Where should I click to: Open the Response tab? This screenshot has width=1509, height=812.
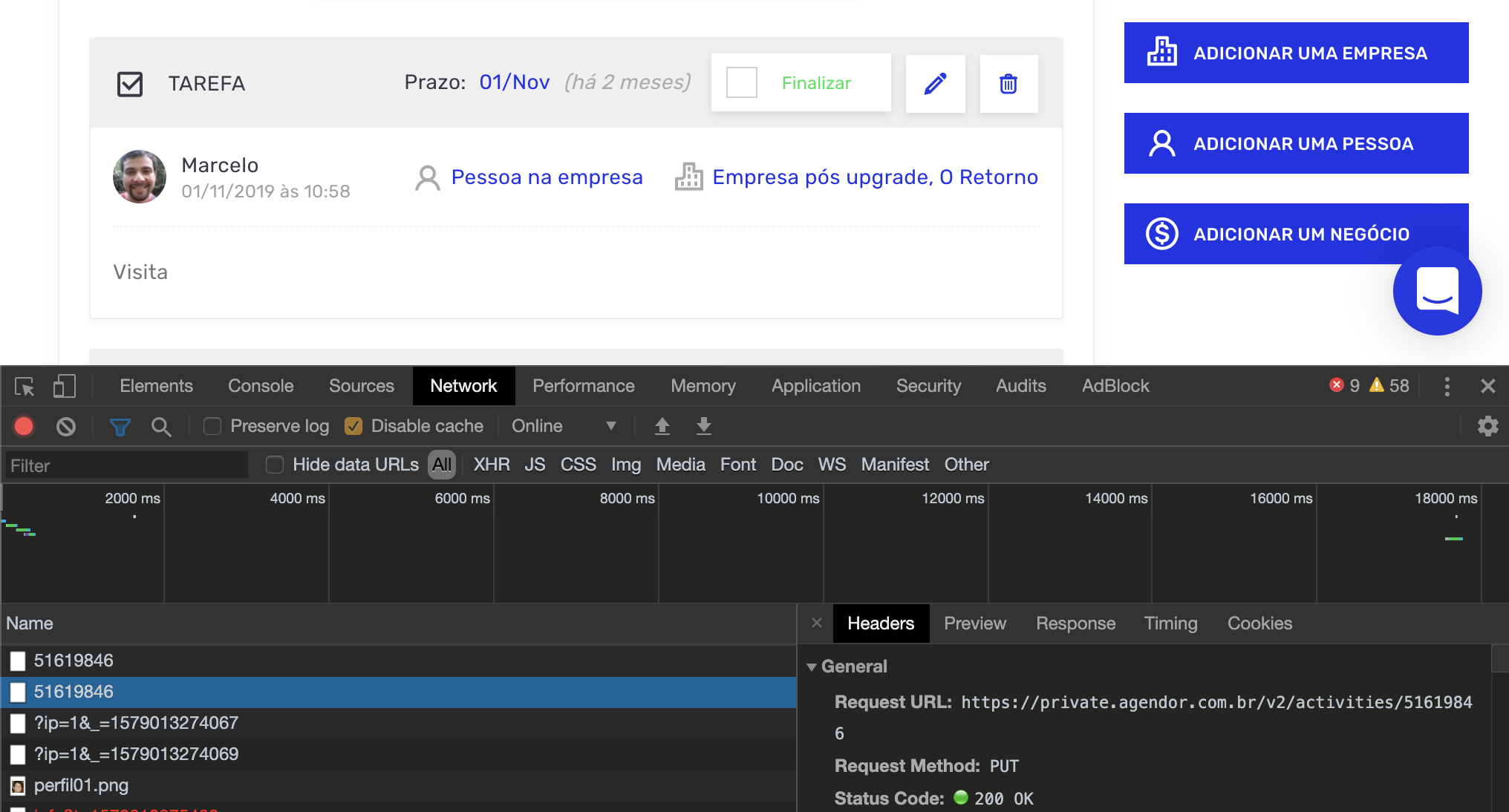pyautogui.click(x=1075, y=623)
